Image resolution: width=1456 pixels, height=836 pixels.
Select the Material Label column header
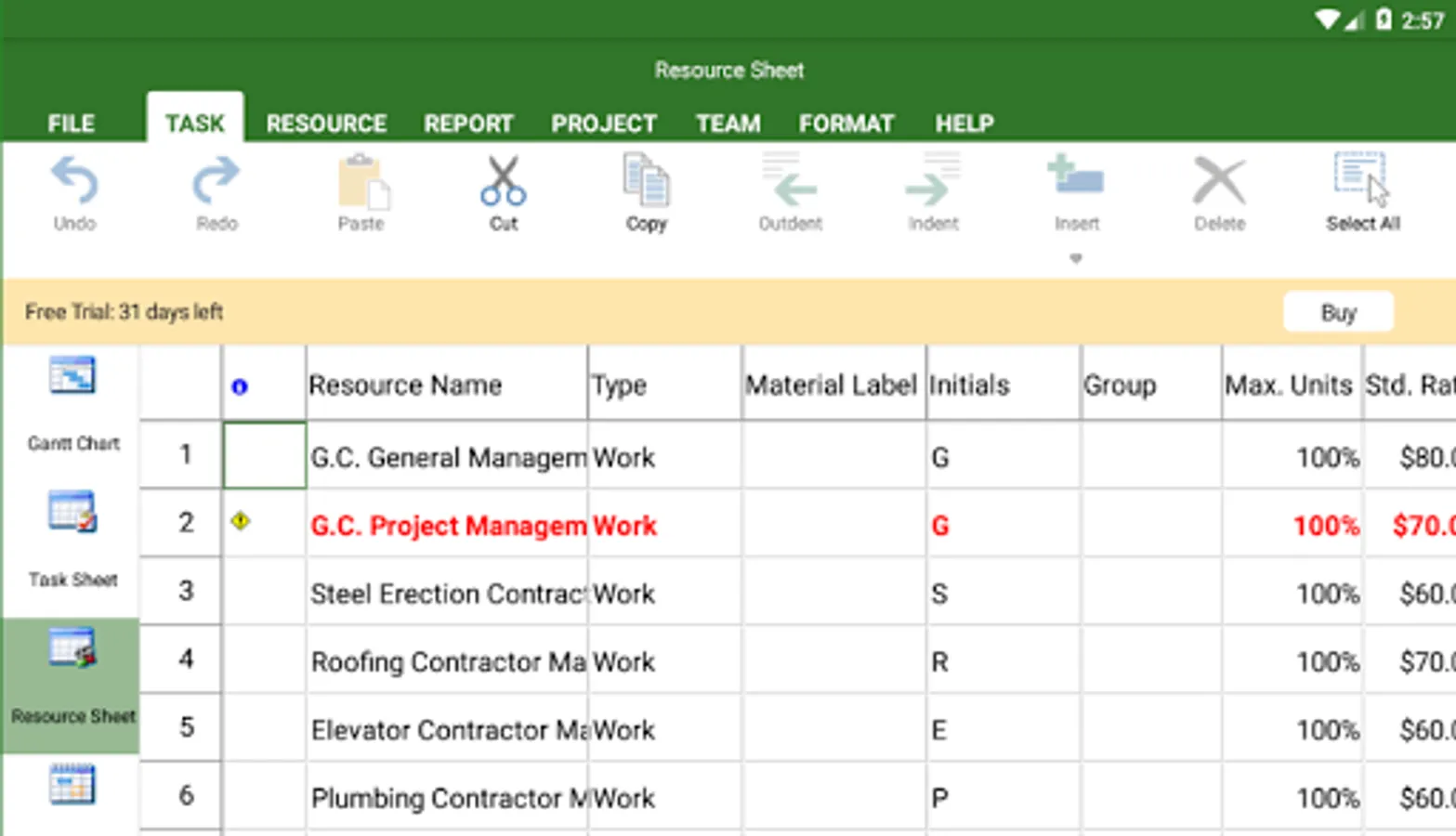(833, 384)
